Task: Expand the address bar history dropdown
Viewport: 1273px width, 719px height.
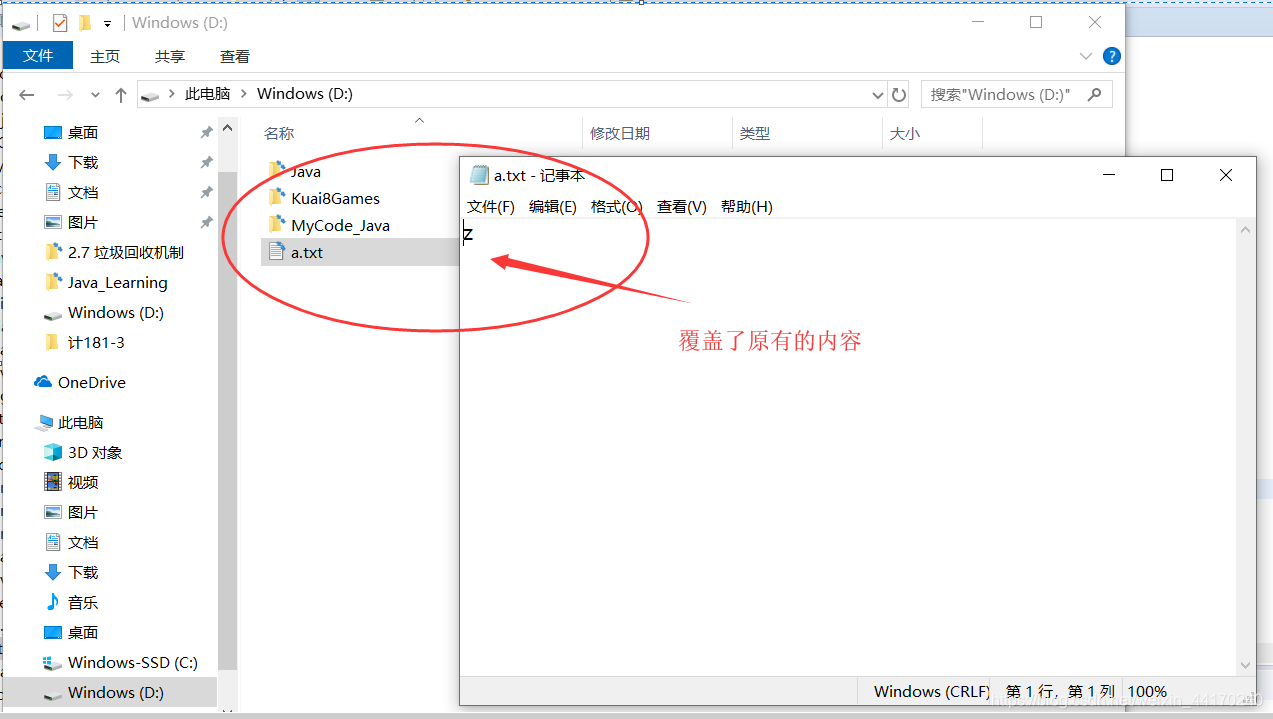Action: [878, 95]
